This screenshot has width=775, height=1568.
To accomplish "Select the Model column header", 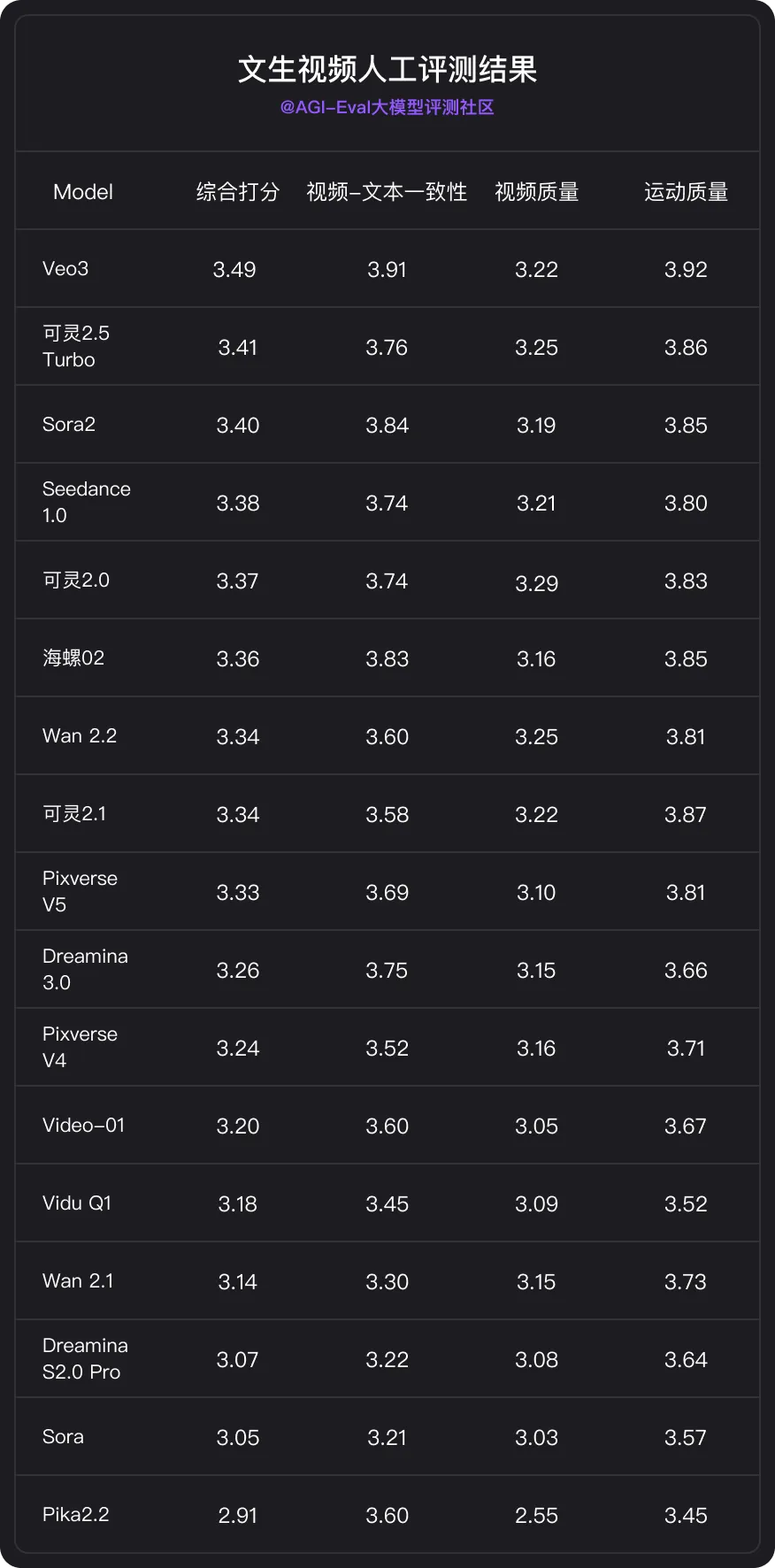I will tap(83, 192).
